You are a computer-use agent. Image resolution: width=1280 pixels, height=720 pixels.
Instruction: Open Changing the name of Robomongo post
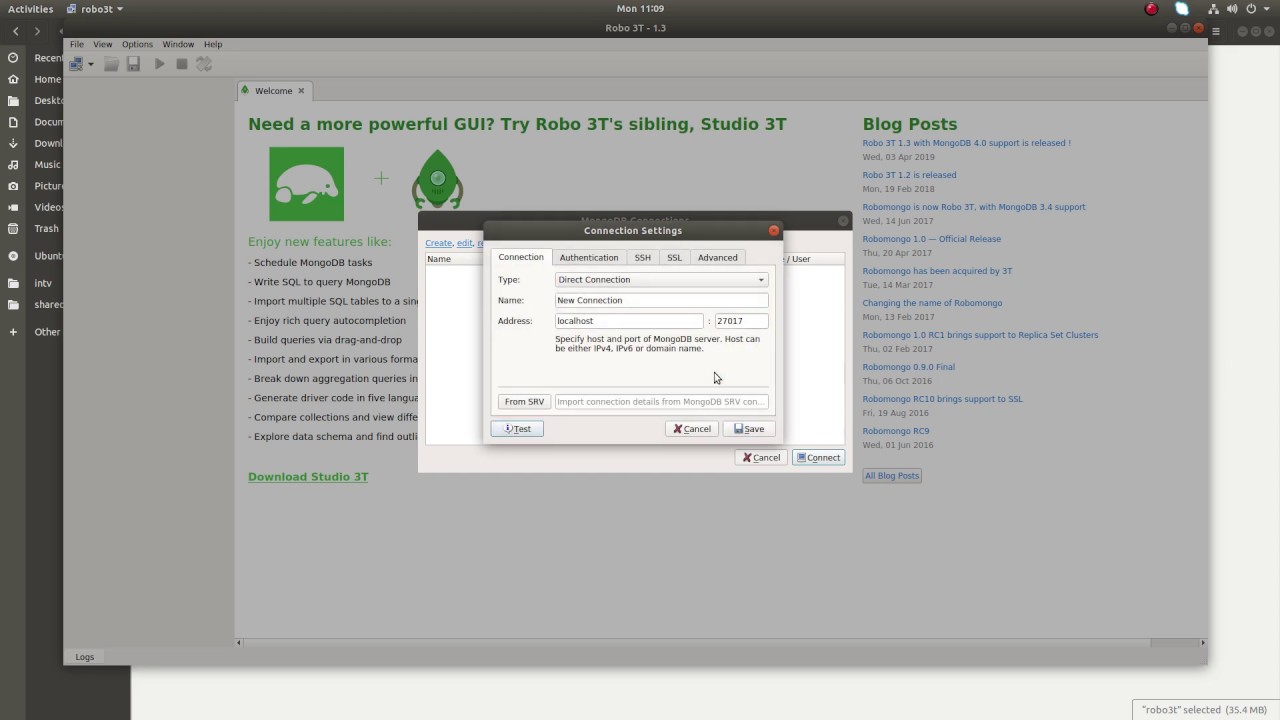click(932, 303)
